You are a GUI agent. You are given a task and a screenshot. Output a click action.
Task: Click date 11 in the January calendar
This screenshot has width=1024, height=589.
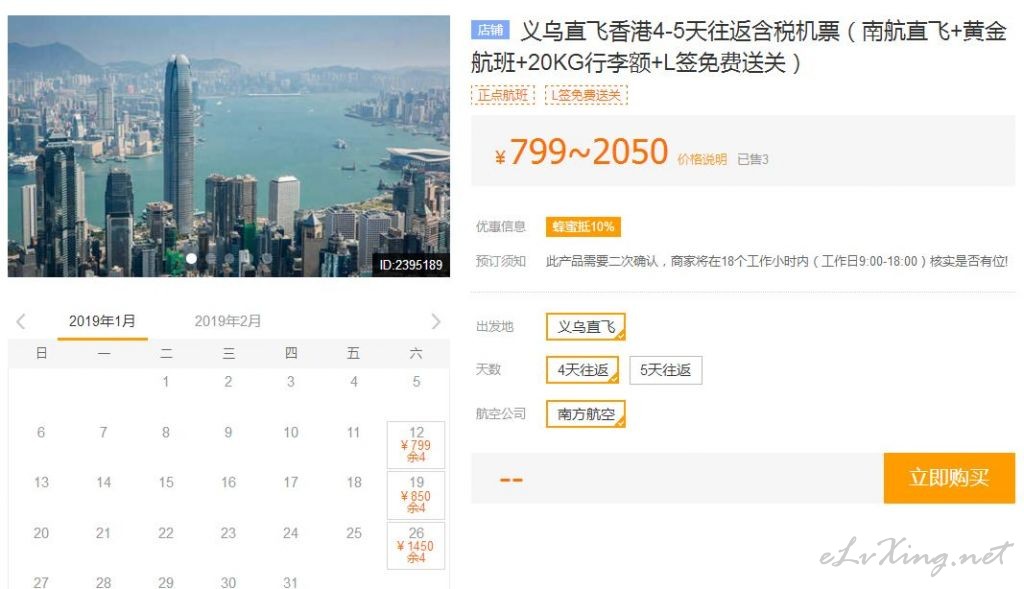353,432
